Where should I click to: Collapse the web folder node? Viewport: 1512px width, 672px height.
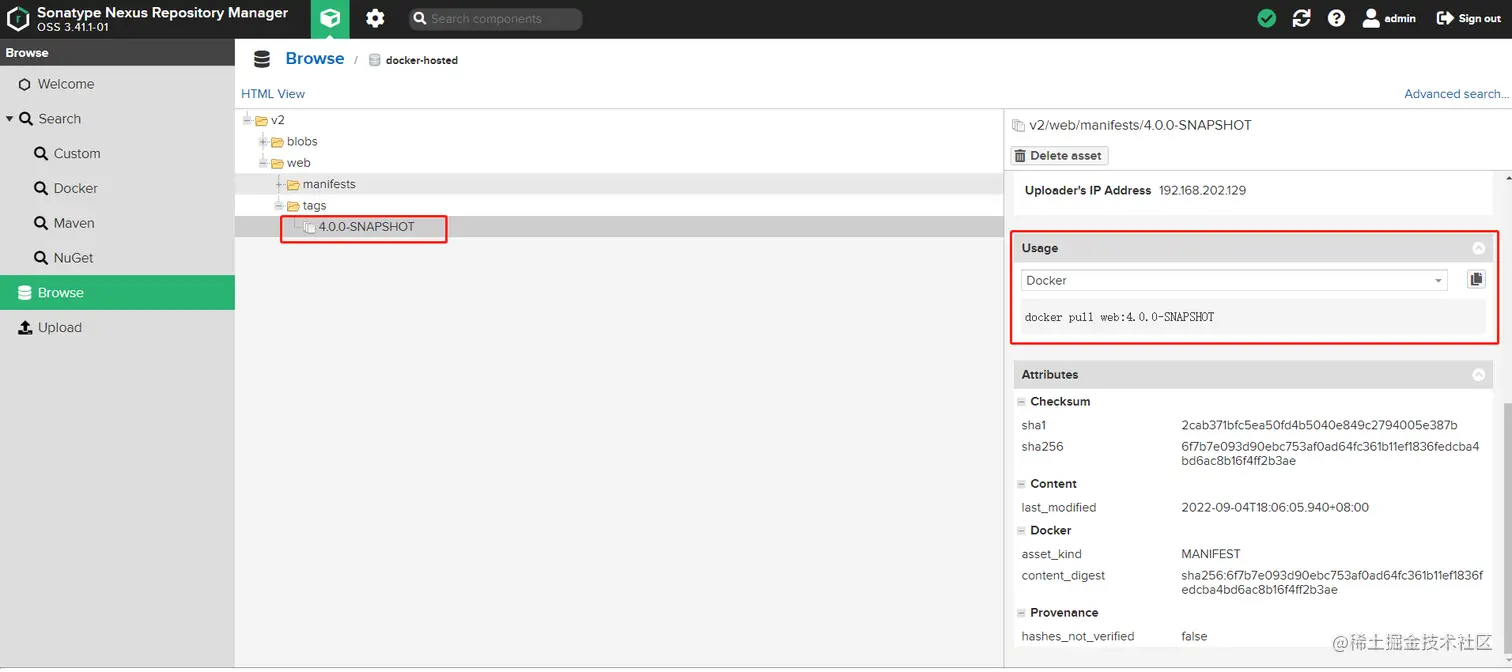tap(263, 163)
